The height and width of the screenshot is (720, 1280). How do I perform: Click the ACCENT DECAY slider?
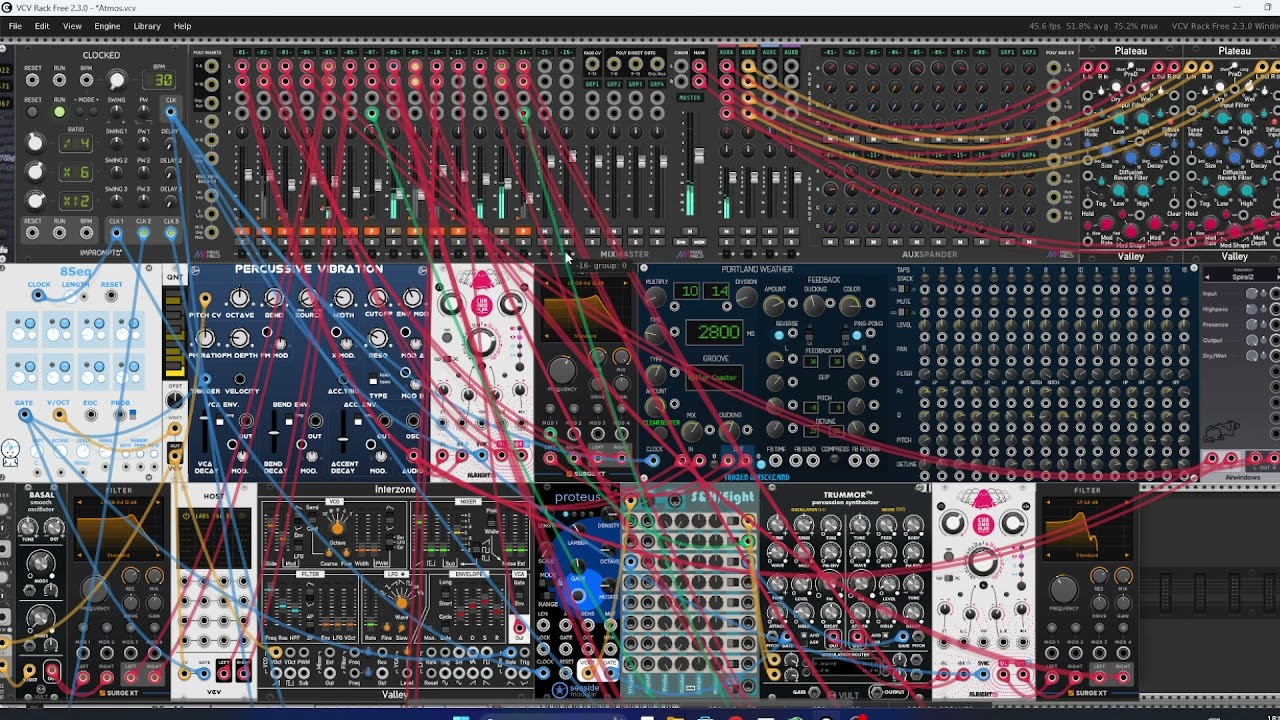pos(343,431)
